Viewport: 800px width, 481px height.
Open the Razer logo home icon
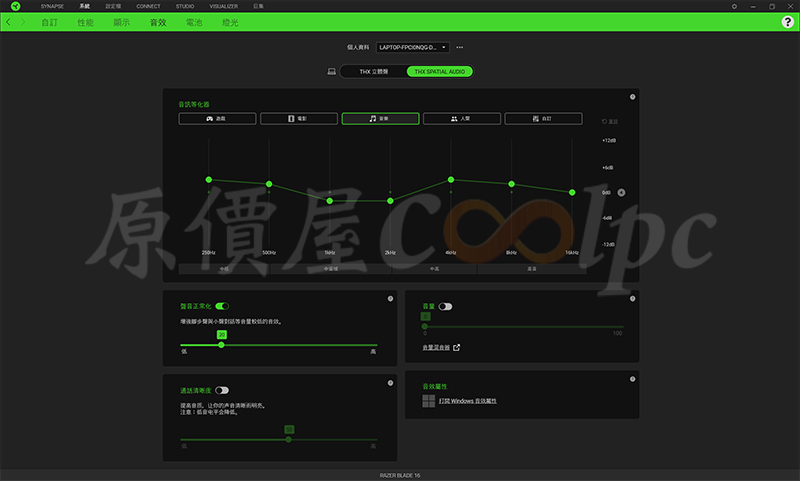point(15,6)
